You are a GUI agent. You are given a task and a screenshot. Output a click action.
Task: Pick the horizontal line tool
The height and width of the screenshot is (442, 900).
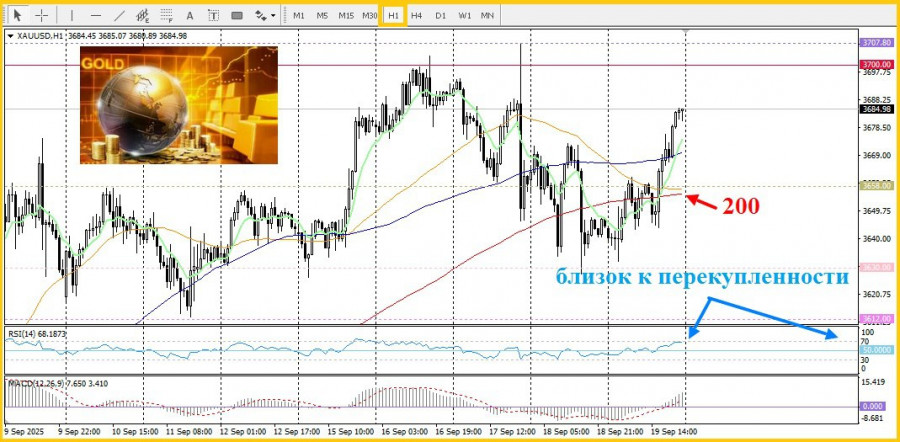coord(95,15)
